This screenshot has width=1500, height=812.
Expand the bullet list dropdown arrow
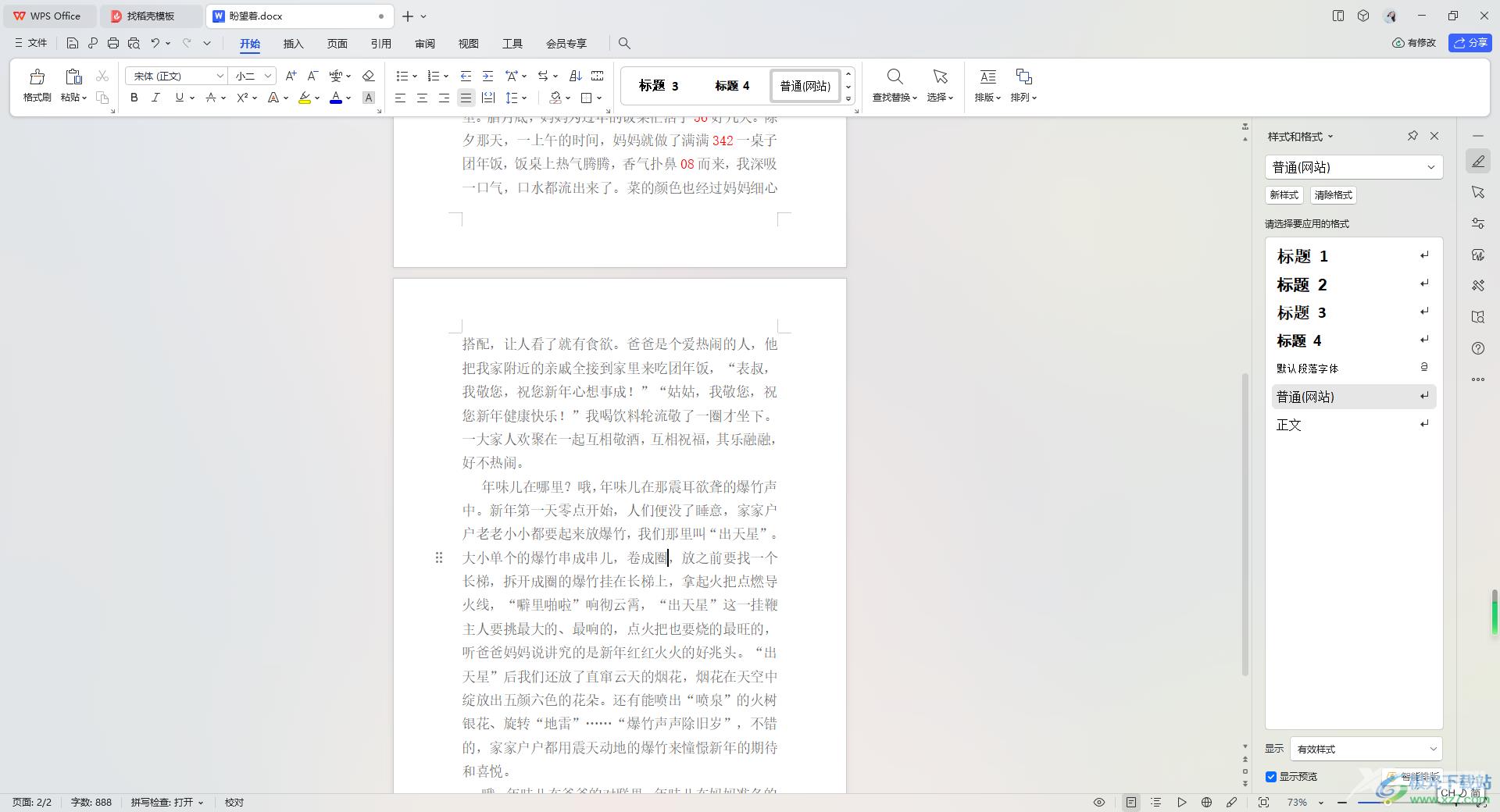click(x=415, y=76)
